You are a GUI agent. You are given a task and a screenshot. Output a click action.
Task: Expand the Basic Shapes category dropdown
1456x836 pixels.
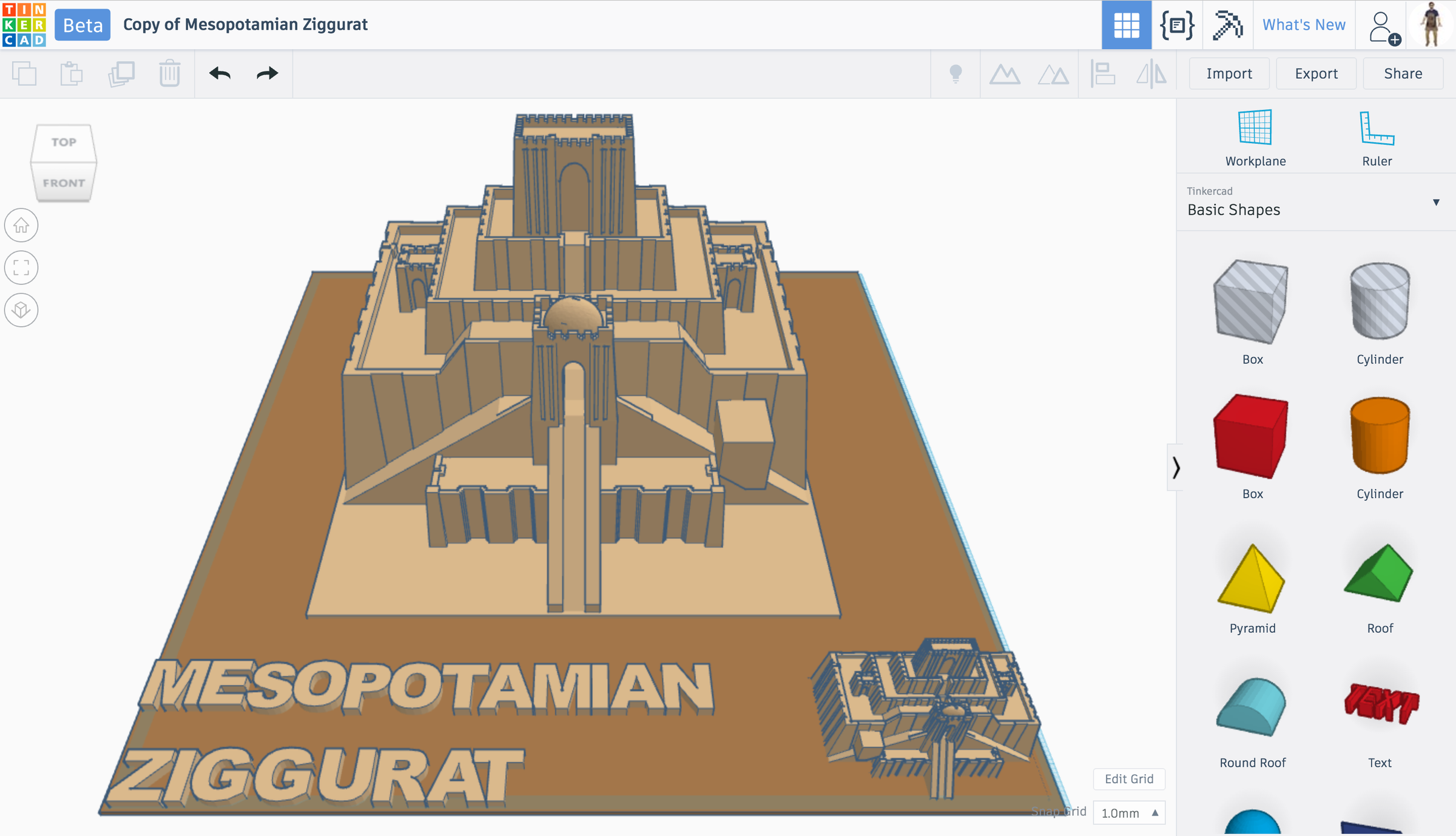coord(1436,202)
